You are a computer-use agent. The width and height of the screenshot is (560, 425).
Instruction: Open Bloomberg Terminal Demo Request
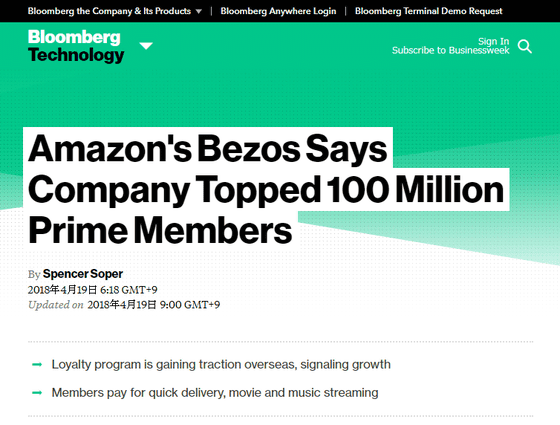click(429, 11)
